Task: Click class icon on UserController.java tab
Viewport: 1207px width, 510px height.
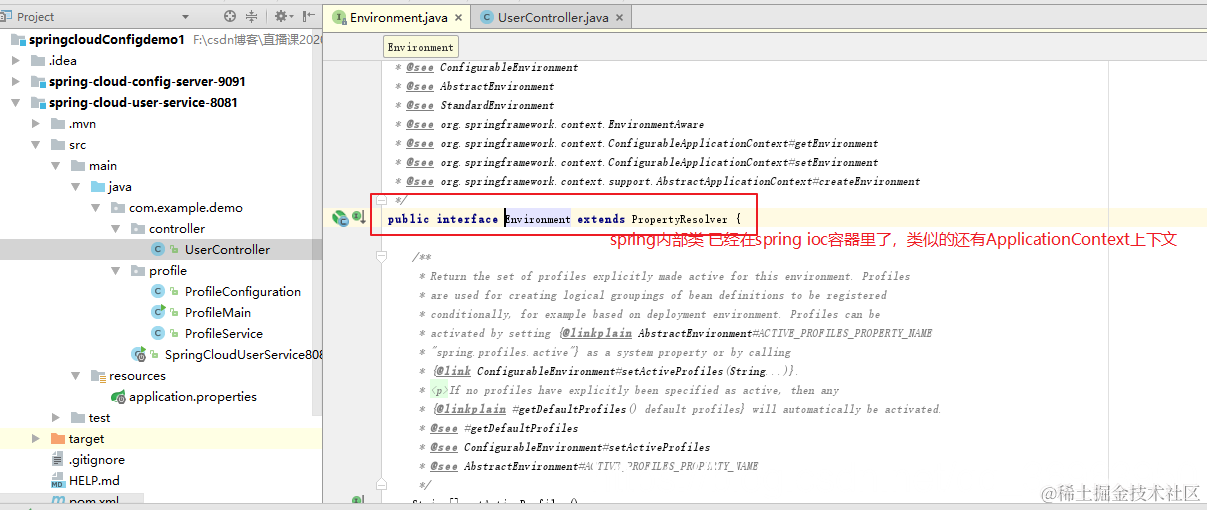Action: (487, 17)
